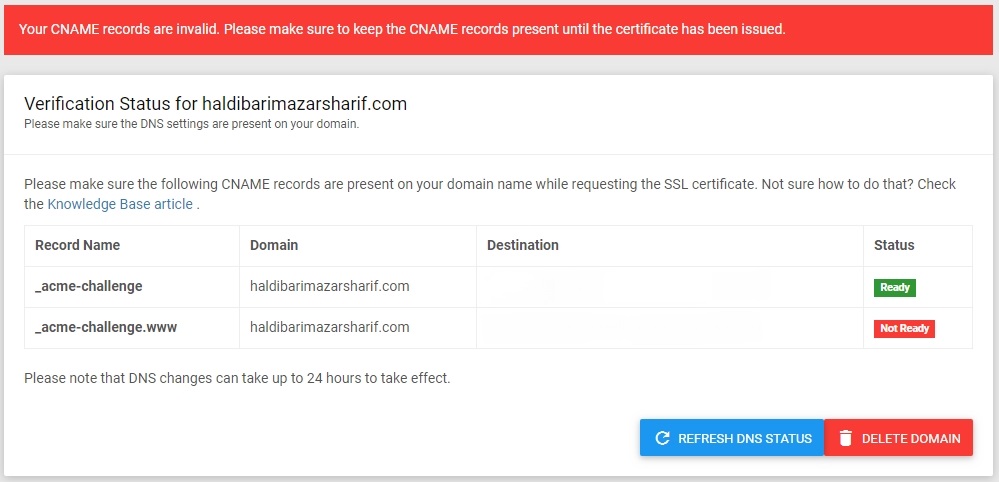The height and width of the screenshot is (482, 999).
Task: Click the red invalid CNAME records alert
Action: [402, 29]
